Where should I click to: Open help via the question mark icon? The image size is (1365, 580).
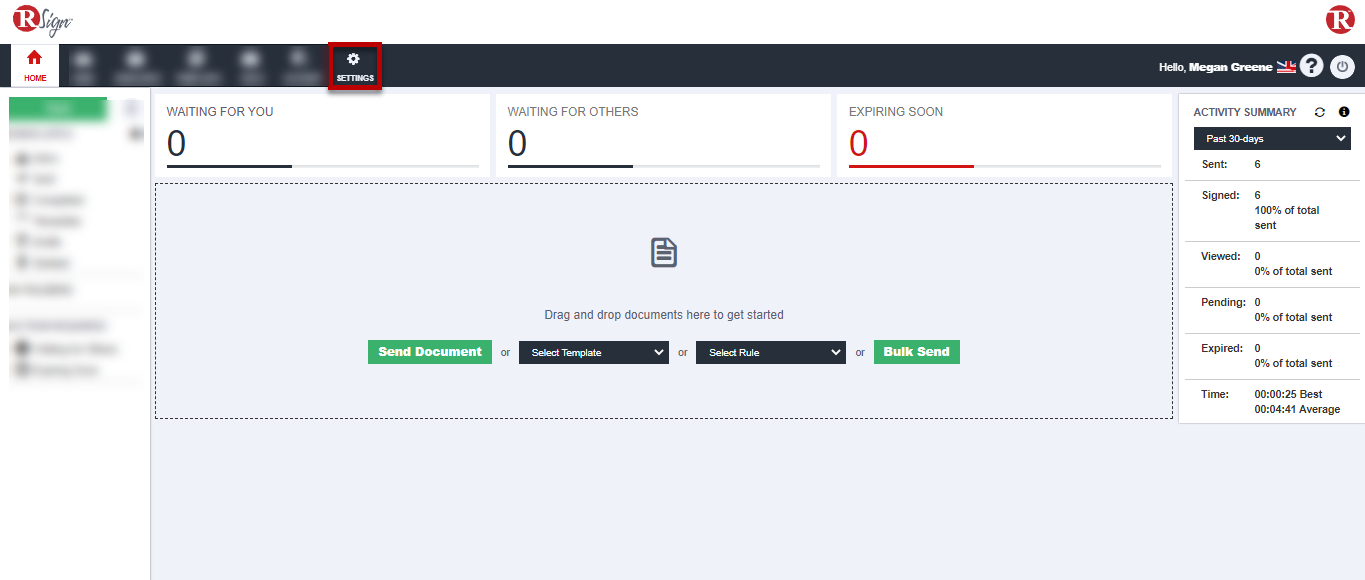[1311, 65]
